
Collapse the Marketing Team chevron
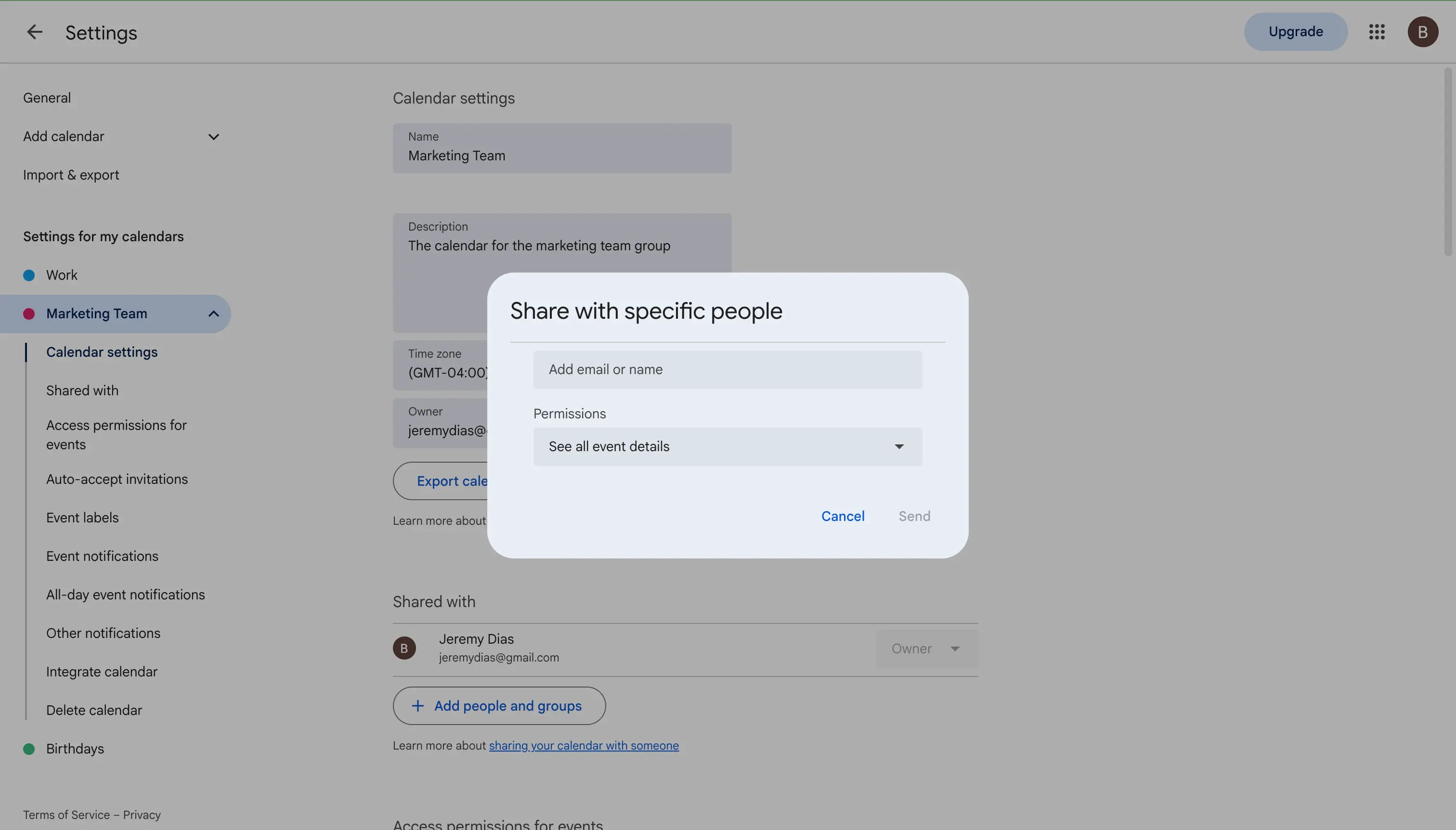point(213,314)
